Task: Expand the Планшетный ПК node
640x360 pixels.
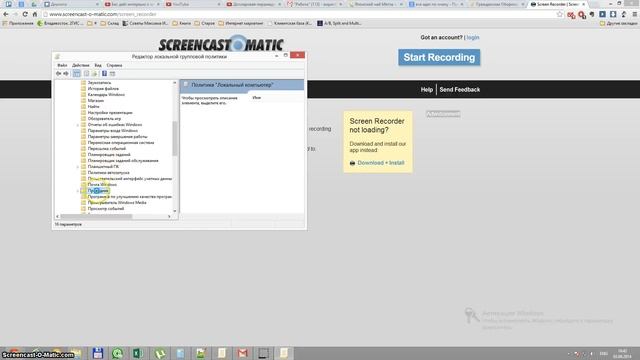Action: (x=78, y=167)
